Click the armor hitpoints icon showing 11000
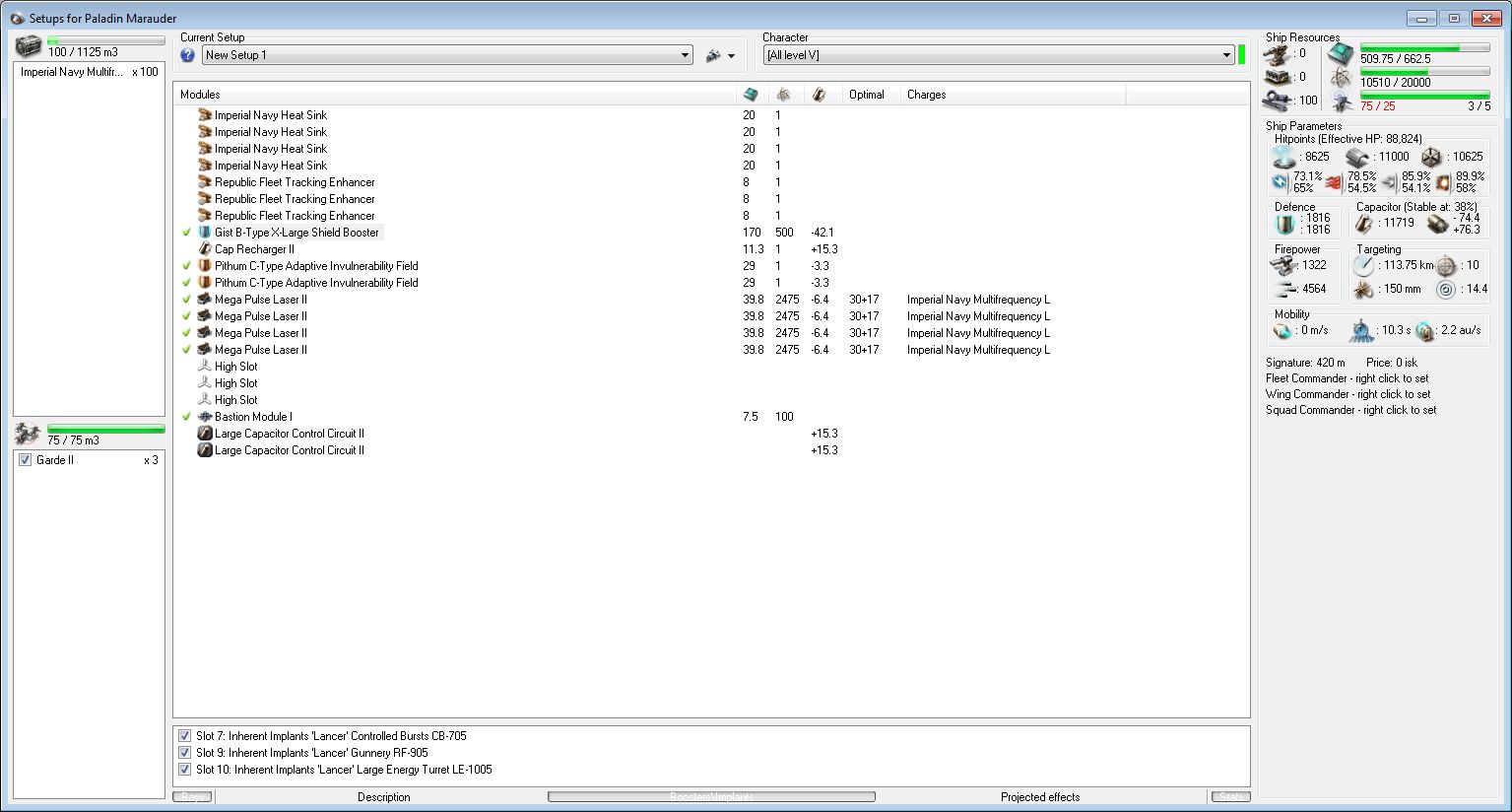This screenshot has width=1512, height=812. coord(1357,157)
